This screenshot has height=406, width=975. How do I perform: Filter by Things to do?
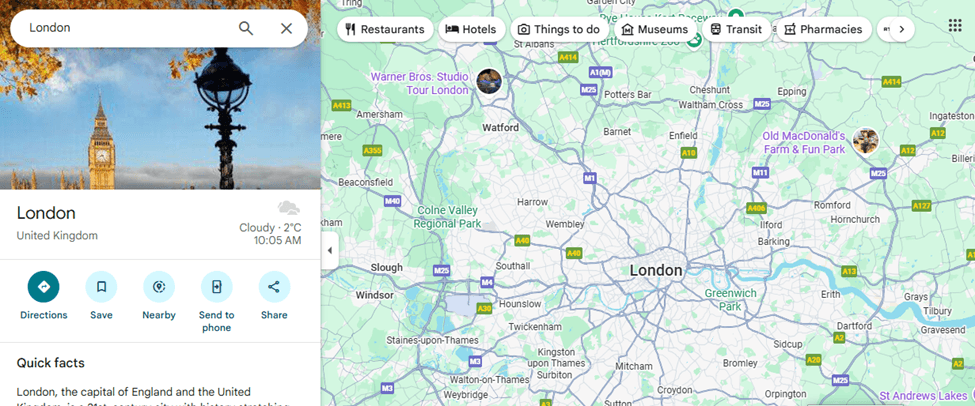click(560, 29)
